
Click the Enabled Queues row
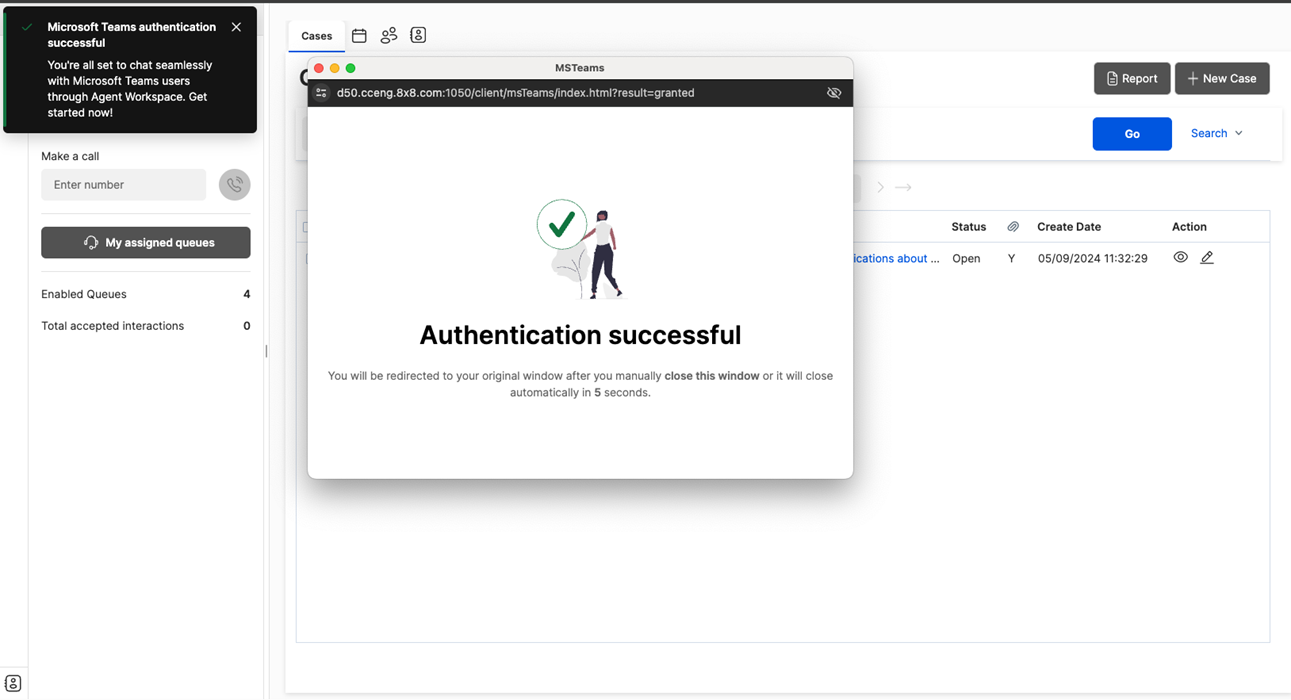pyautogui.click(x=146, y=294)
